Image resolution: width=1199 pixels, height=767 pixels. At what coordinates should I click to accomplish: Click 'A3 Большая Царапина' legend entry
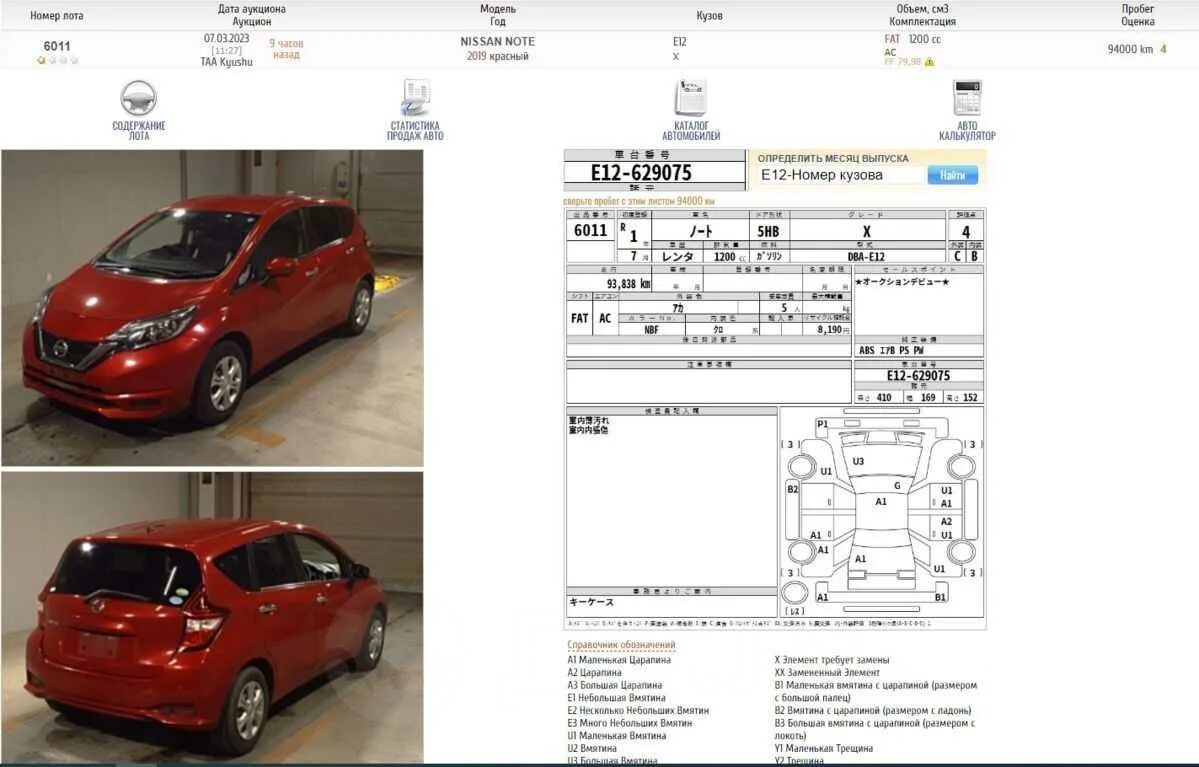click(615, 685)
